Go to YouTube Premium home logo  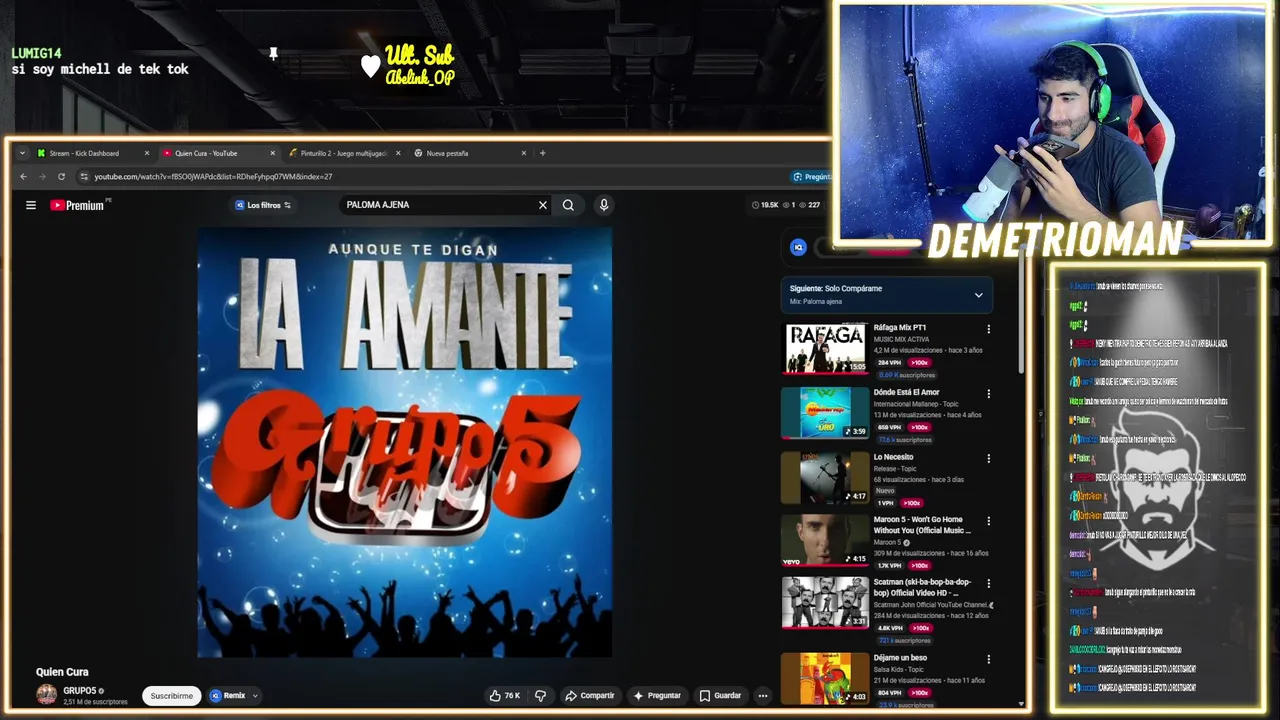tap(78, 205)
